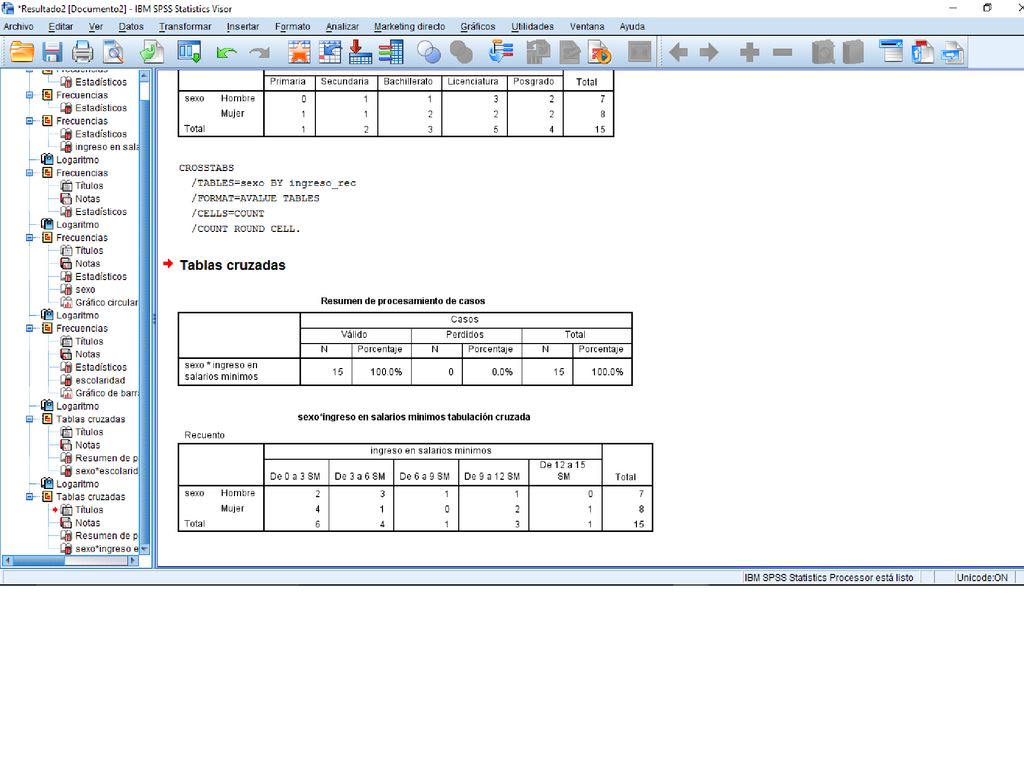Click the outline pane scroll-up arrow
Screen dimensions: 1024x768
click(144, 76)
